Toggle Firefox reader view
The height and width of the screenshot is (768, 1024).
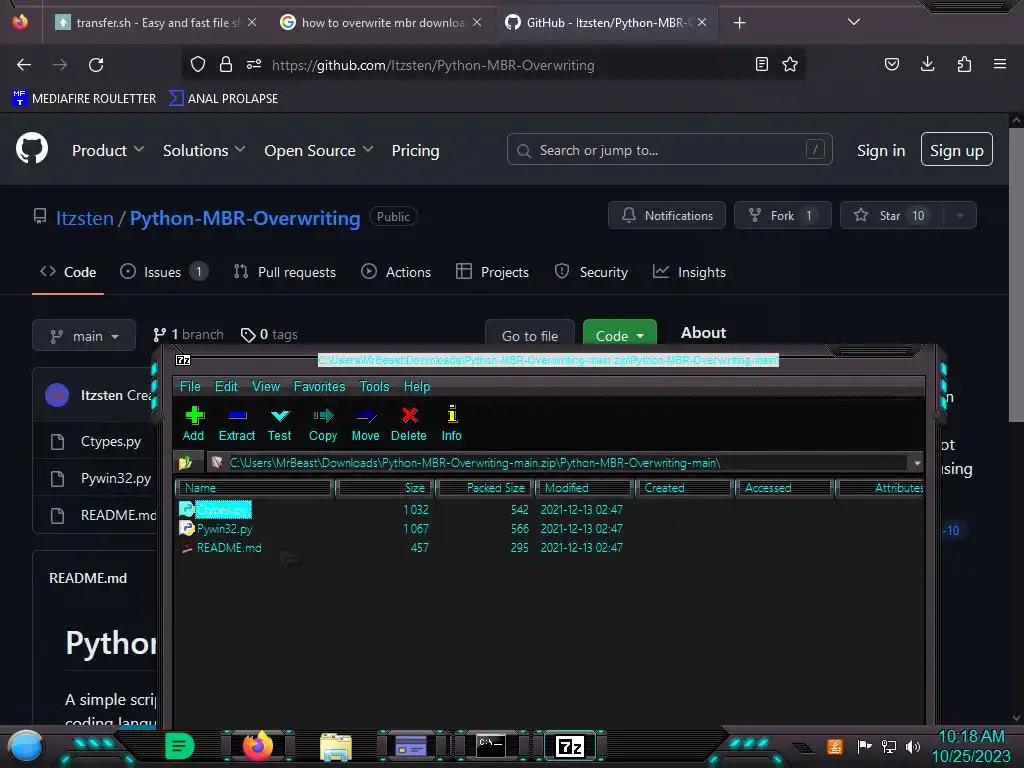(761, 64)
